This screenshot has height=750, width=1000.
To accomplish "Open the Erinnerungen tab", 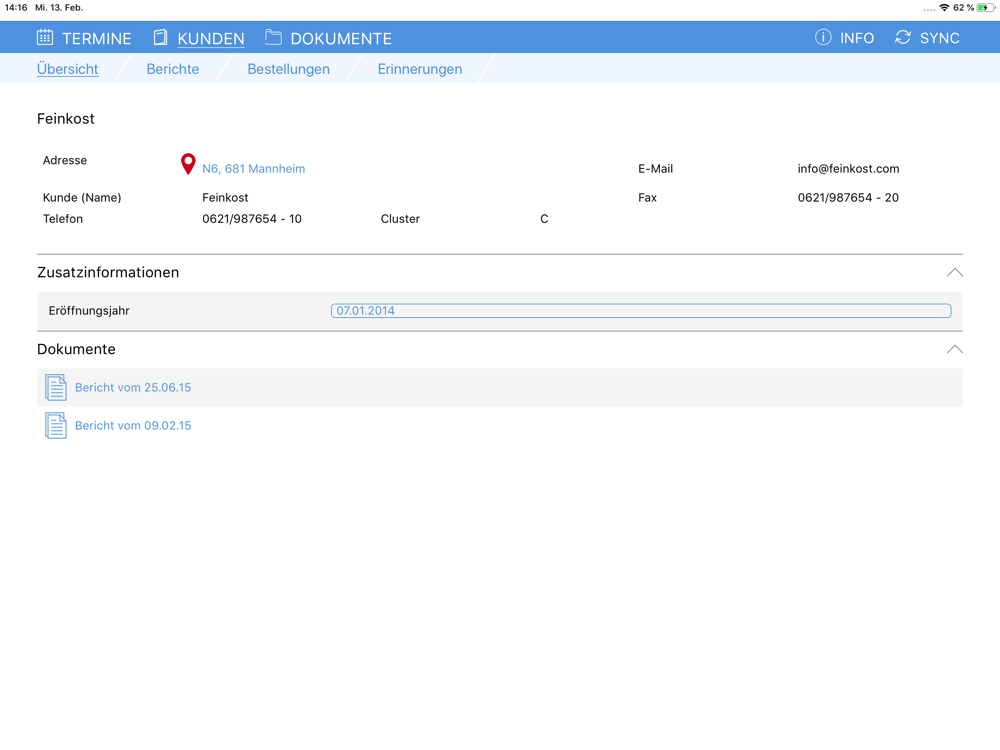I will tap(420, 69).
